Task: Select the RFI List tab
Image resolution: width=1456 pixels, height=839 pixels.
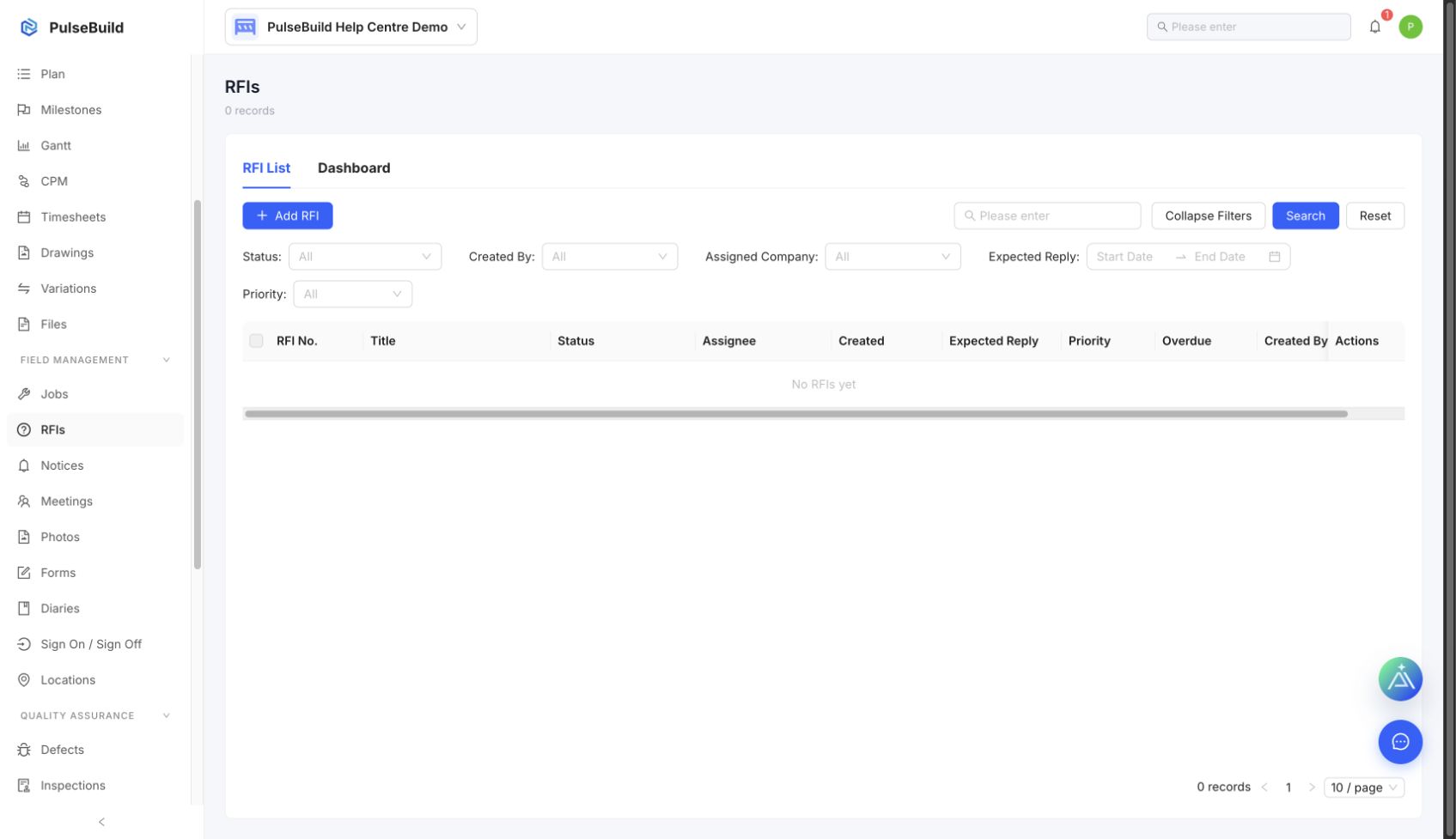Action: 266,168
